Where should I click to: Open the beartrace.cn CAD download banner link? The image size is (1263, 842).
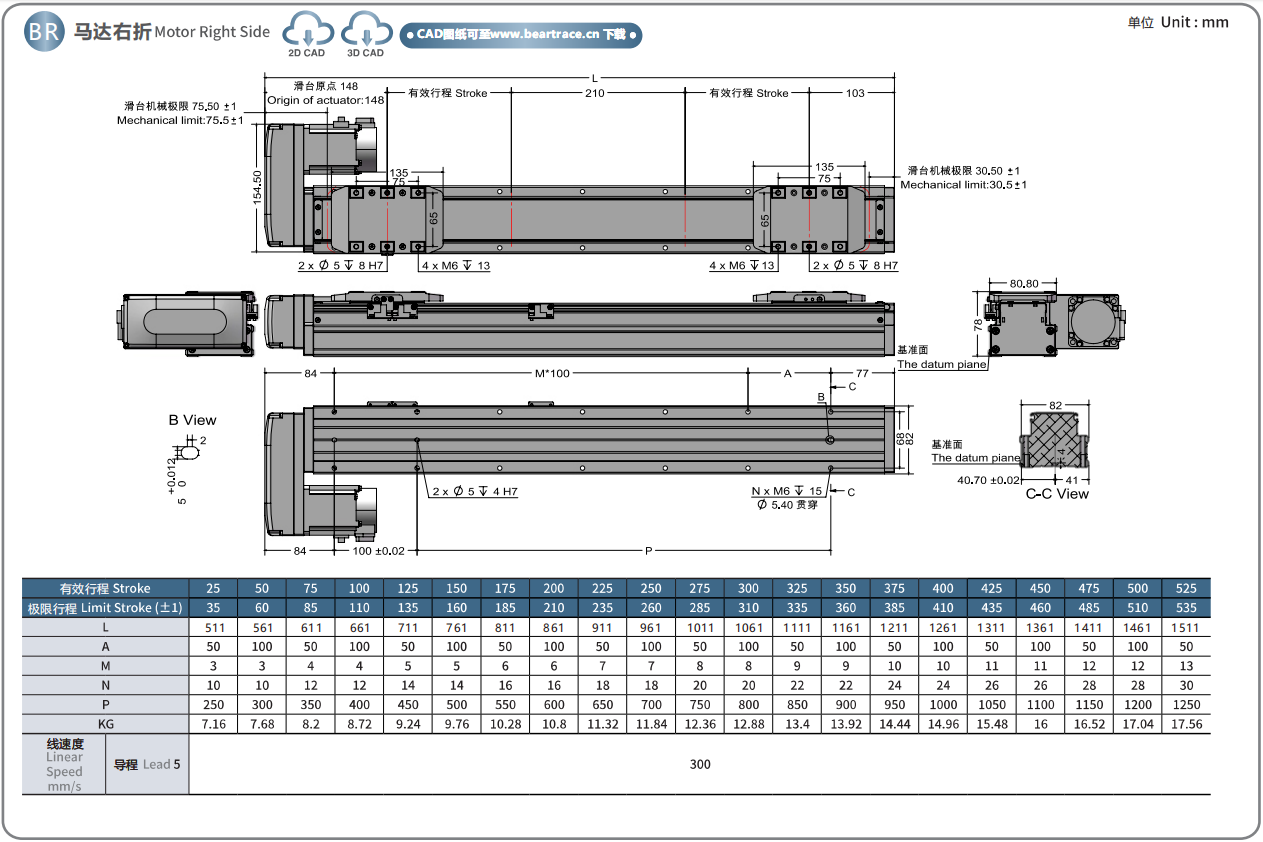pos(520,35)
